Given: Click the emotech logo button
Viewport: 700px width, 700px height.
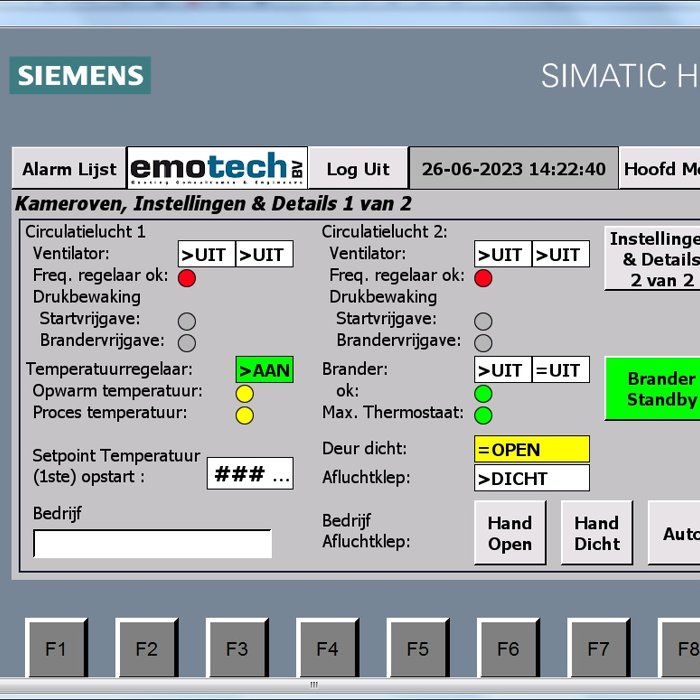Looking at the screenshot, I should click(x=217, y=168).
